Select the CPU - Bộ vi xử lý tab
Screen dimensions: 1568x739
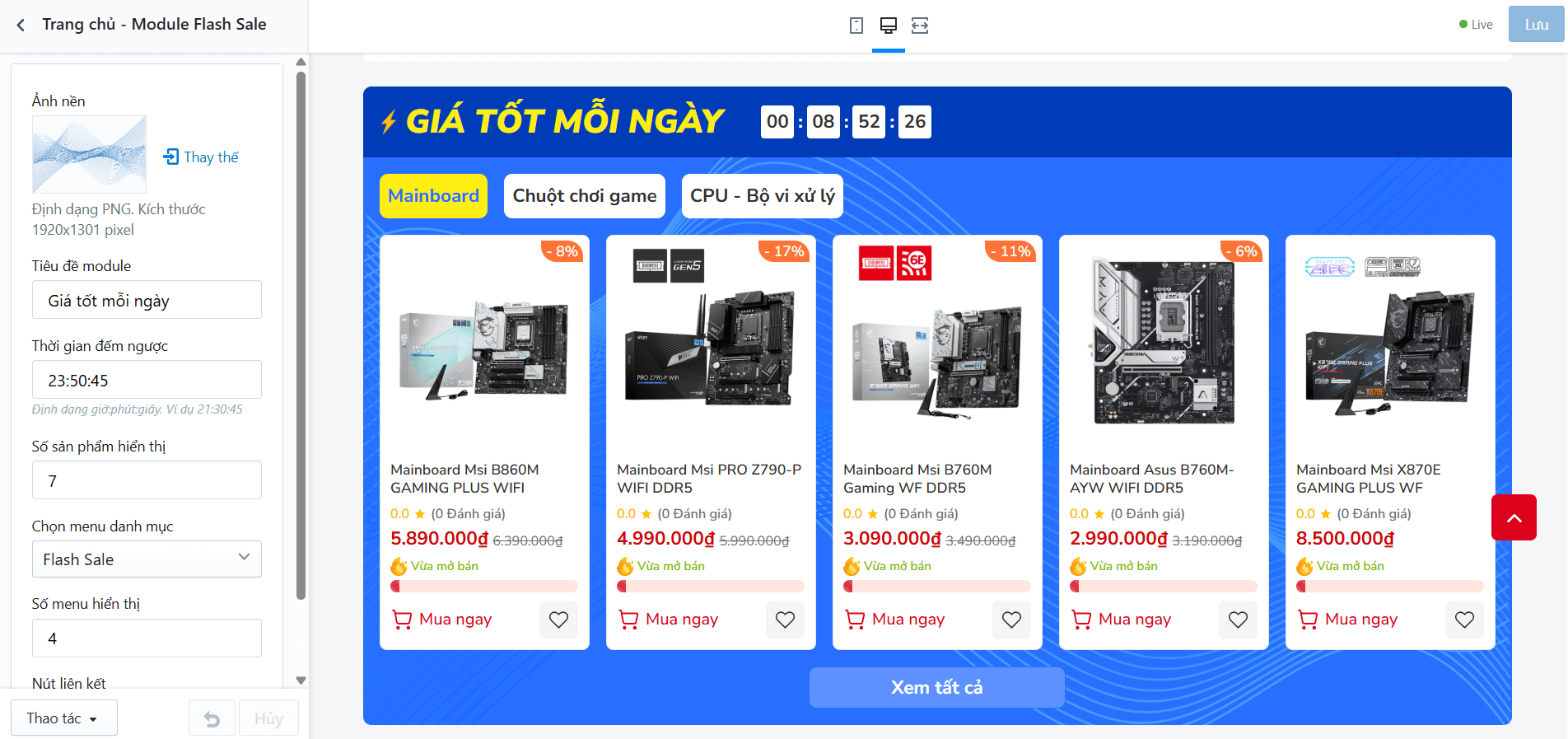click(763, 196)
